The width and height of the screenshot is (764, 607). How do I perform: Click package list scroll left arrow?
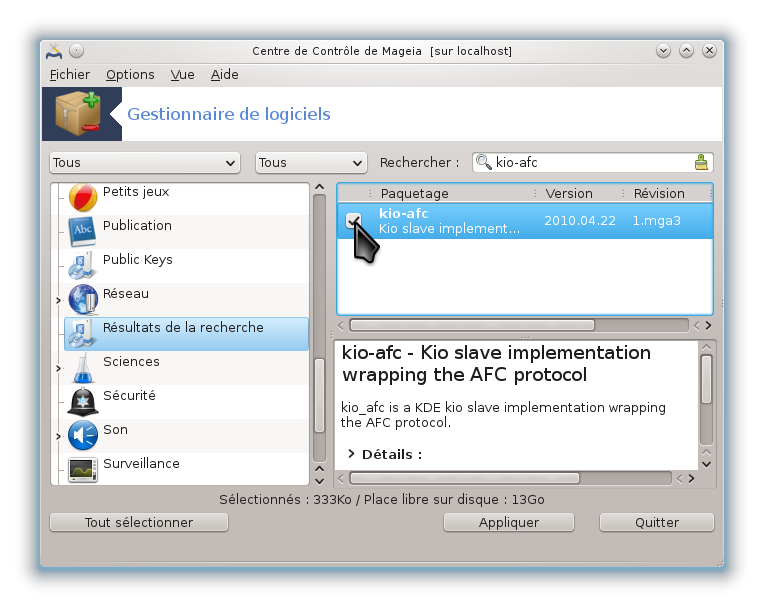tap(341, 325)
